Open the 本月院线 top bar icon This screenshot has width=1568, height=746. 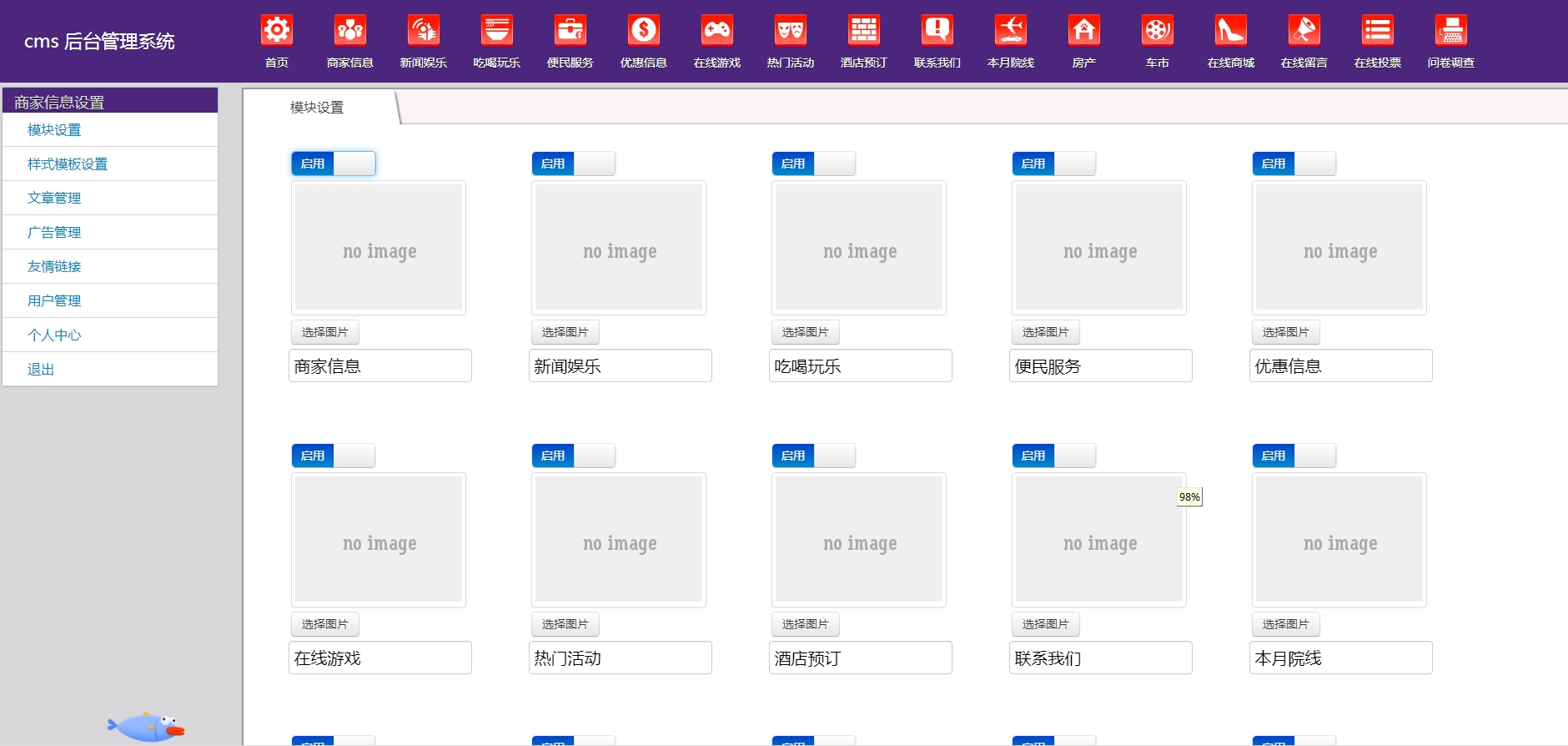click(x=1011, y=30)
